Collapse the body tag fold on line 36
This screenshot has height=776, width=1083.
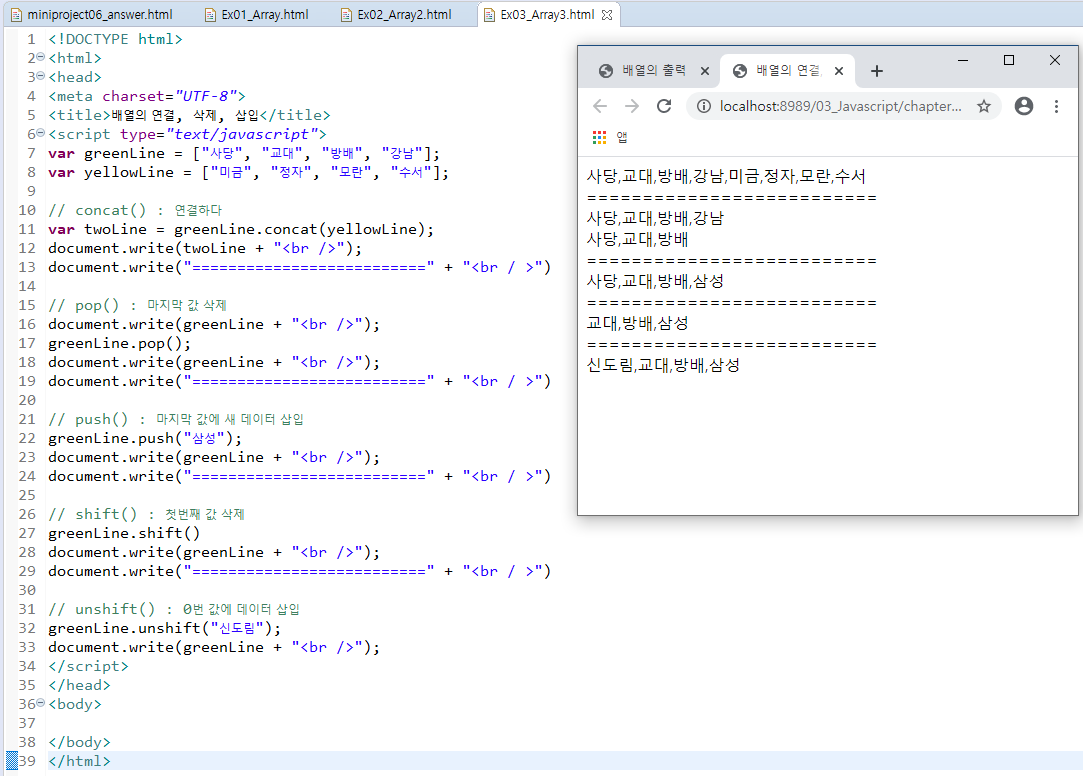(x=41, y=703)
